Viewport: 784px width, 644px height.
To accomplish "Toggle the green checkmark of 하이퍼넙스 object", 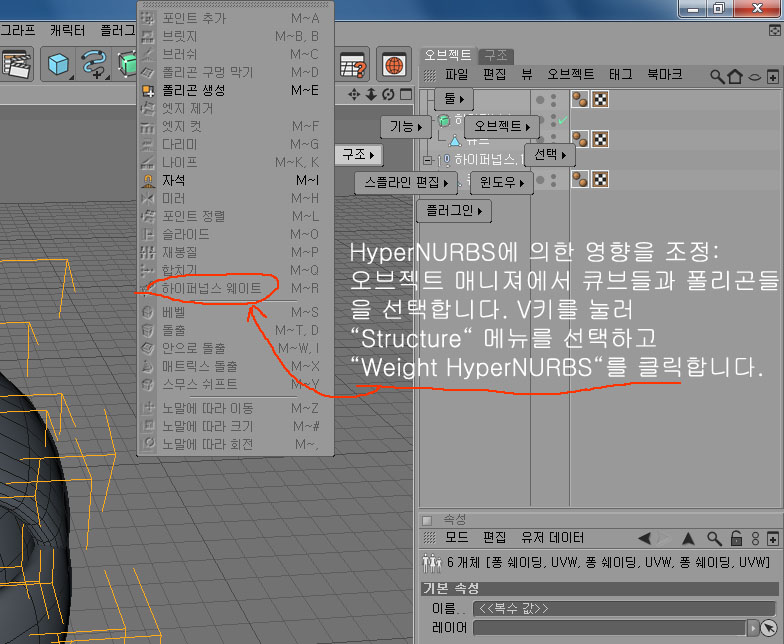I will click(563, 120).
